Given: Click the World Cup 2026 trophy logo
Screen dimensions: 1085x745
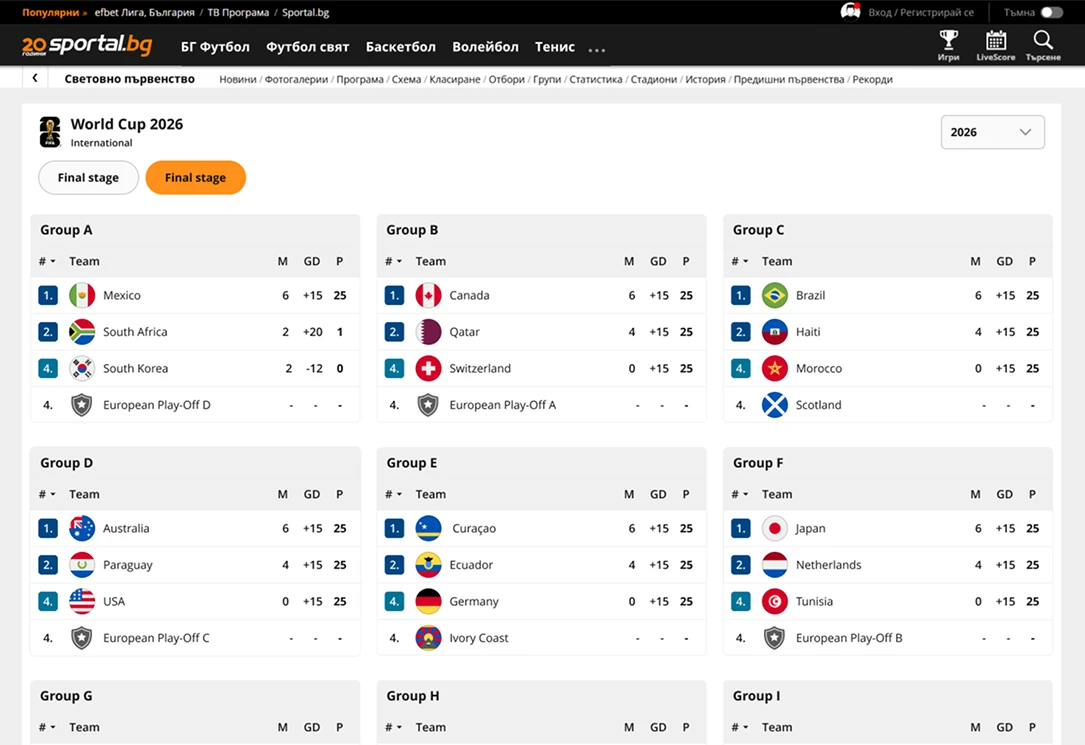Looking at the screenshot, I should (50, 132).
